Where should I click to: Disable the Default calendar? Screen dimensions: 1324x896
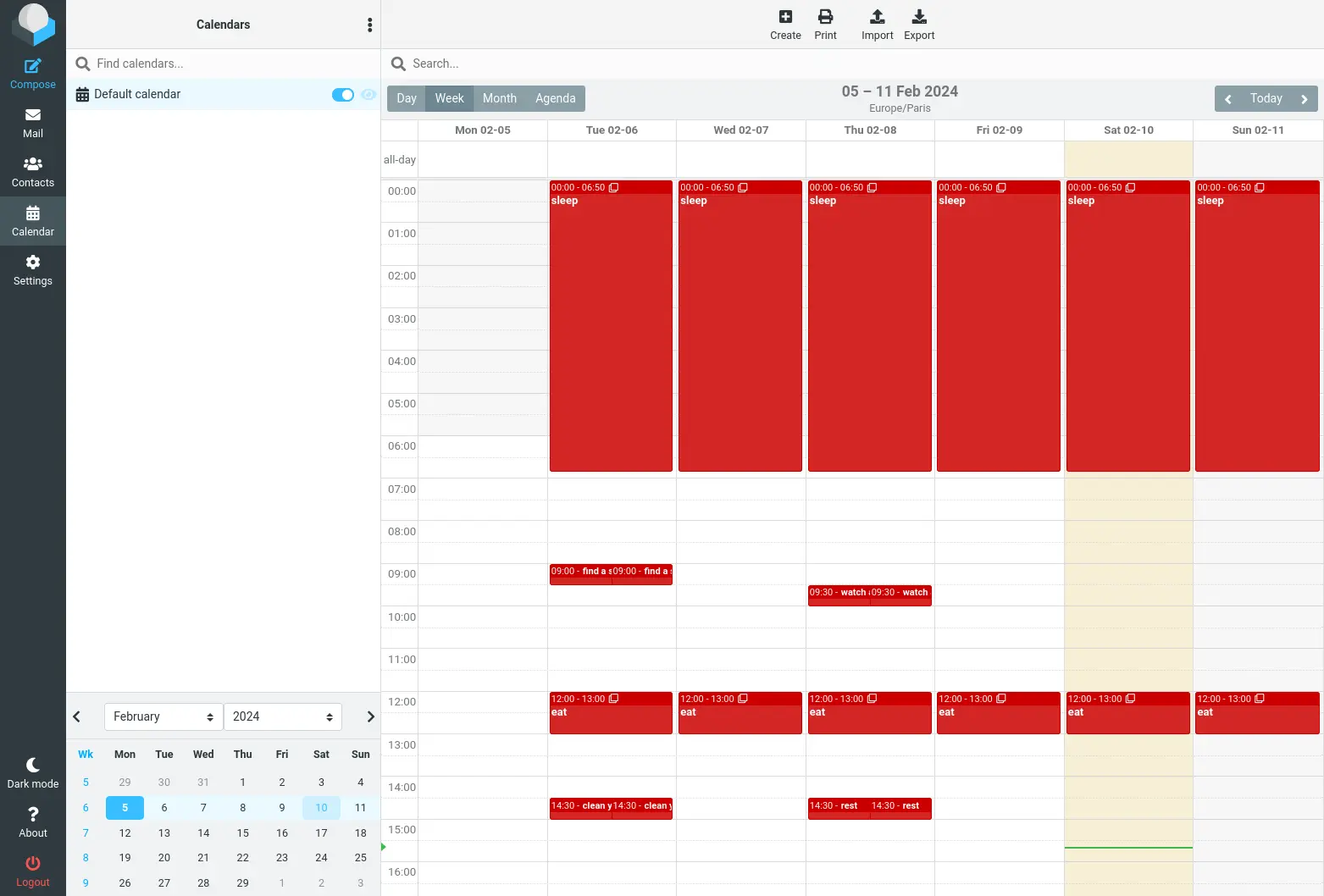[342, 94]
